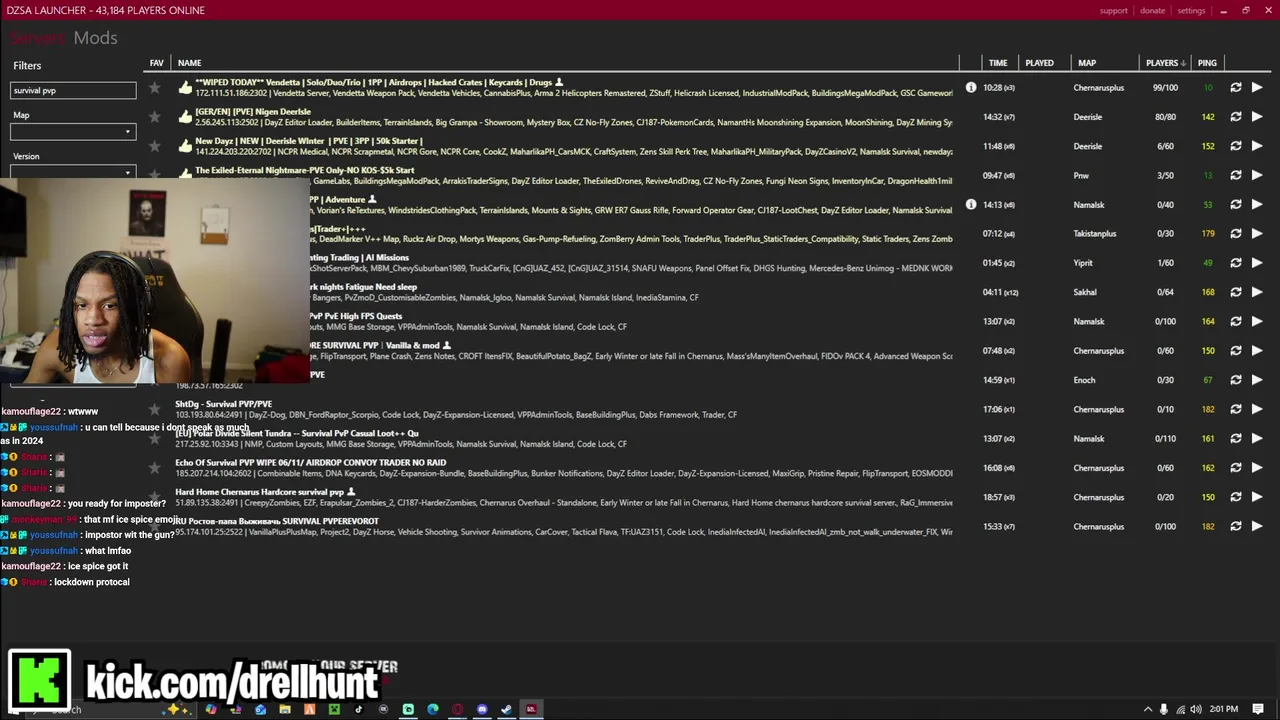Sort list by PING column header

1207,63
